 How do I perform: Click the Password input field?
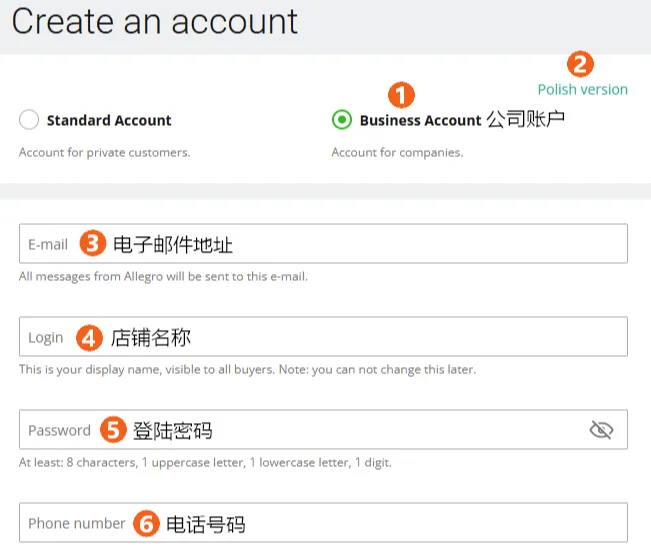323,429
